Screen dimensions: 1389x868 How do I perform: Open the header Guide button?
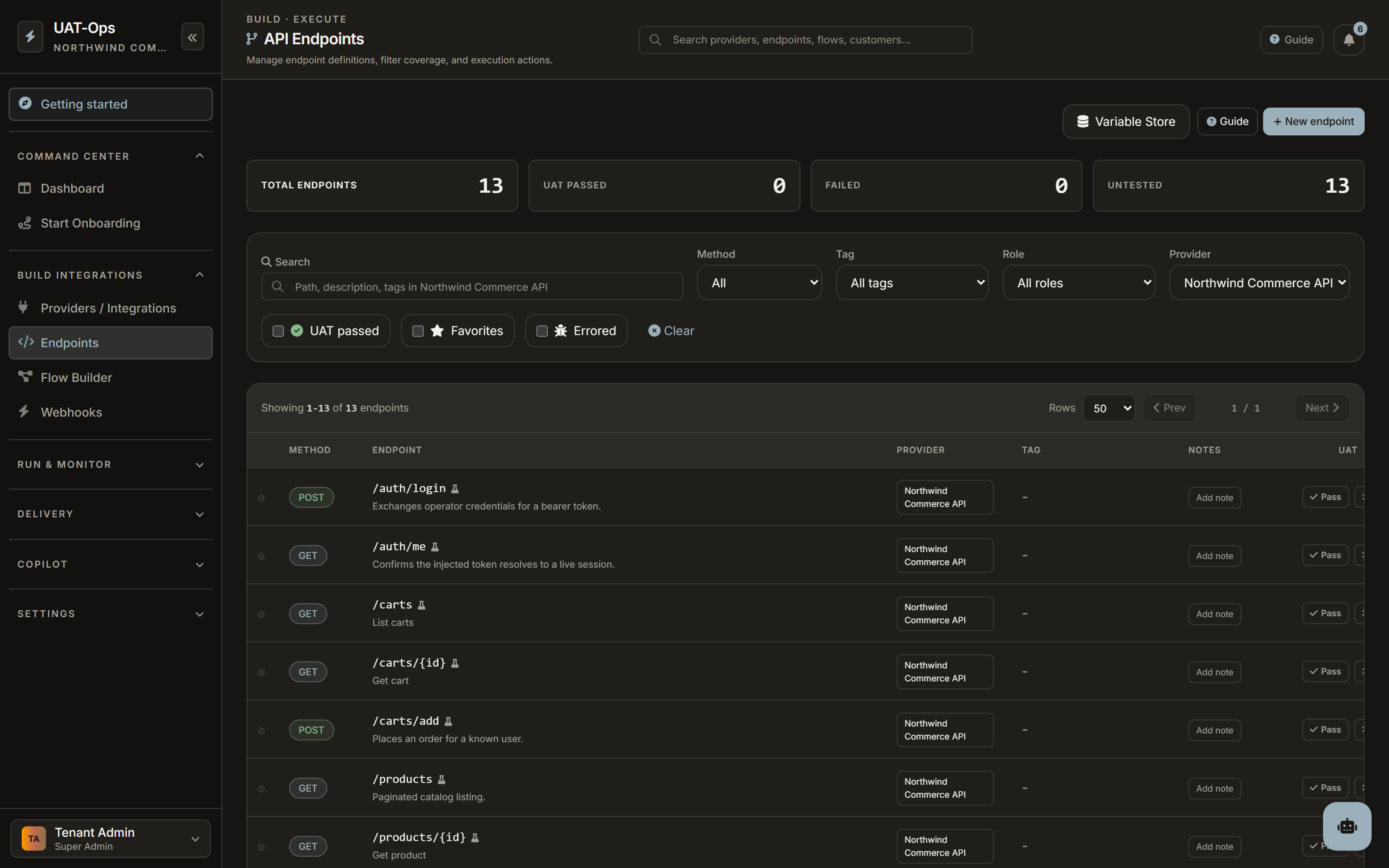point(1291,39)
